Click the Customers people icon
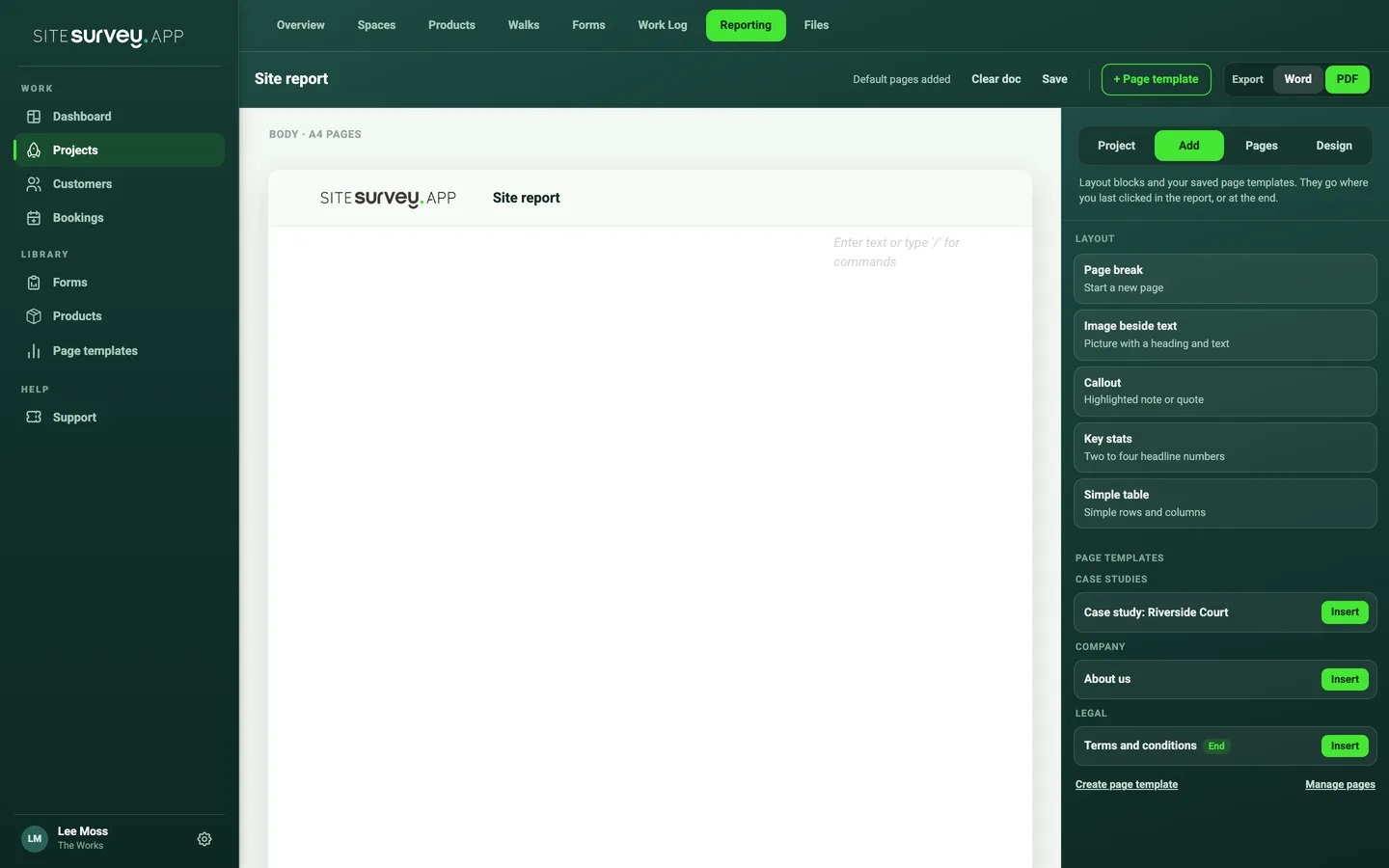Screen dimensions: 1389x868 coord(34,184)
